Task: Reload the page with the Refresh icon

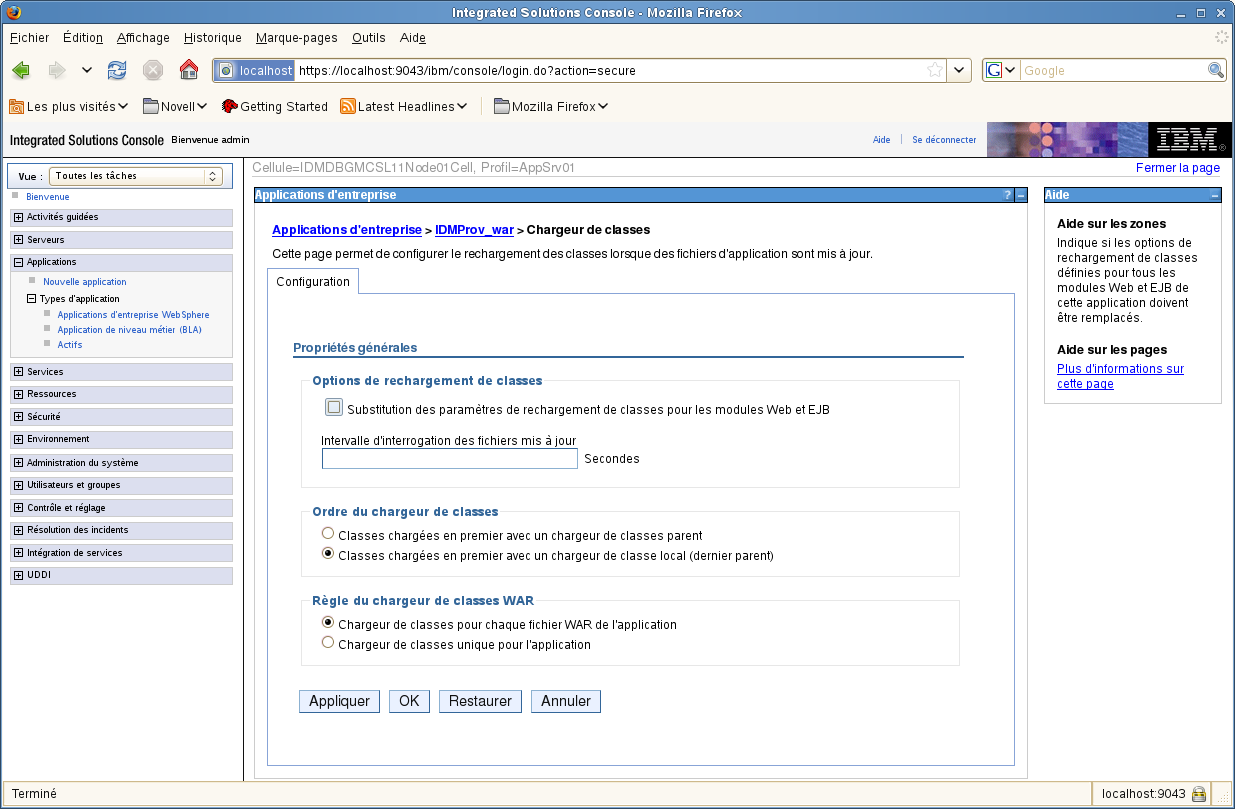Action: coord(117,70)
